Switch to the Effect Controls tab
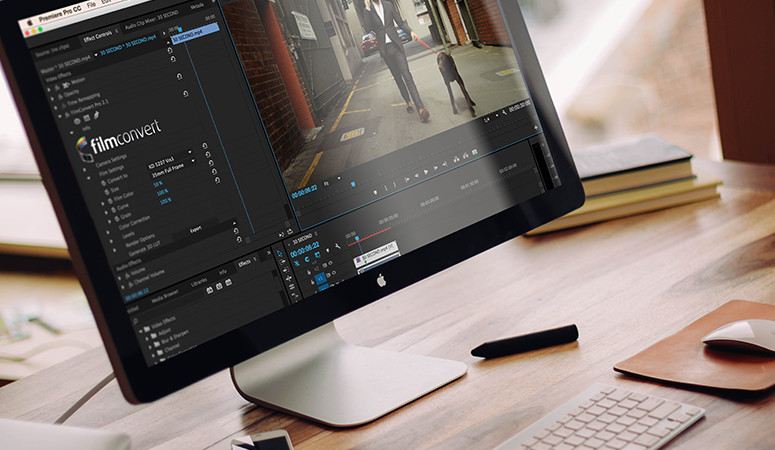The width and height of the screenshot is (775, 450). click(x=98, y=36)
